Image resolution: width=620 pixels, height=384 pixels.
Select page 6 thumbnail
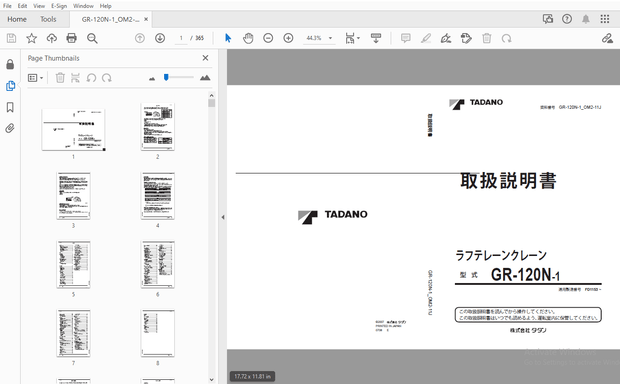pos(157,265)
